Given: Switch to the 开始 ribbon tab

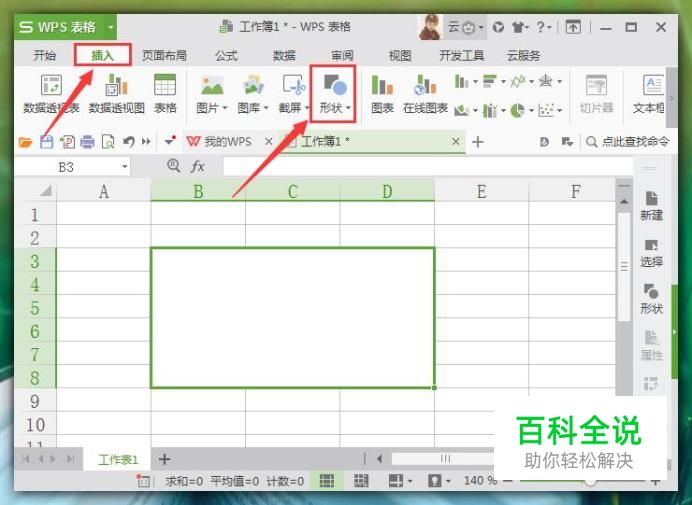Looking at the screenshot, I should point(45,56).
